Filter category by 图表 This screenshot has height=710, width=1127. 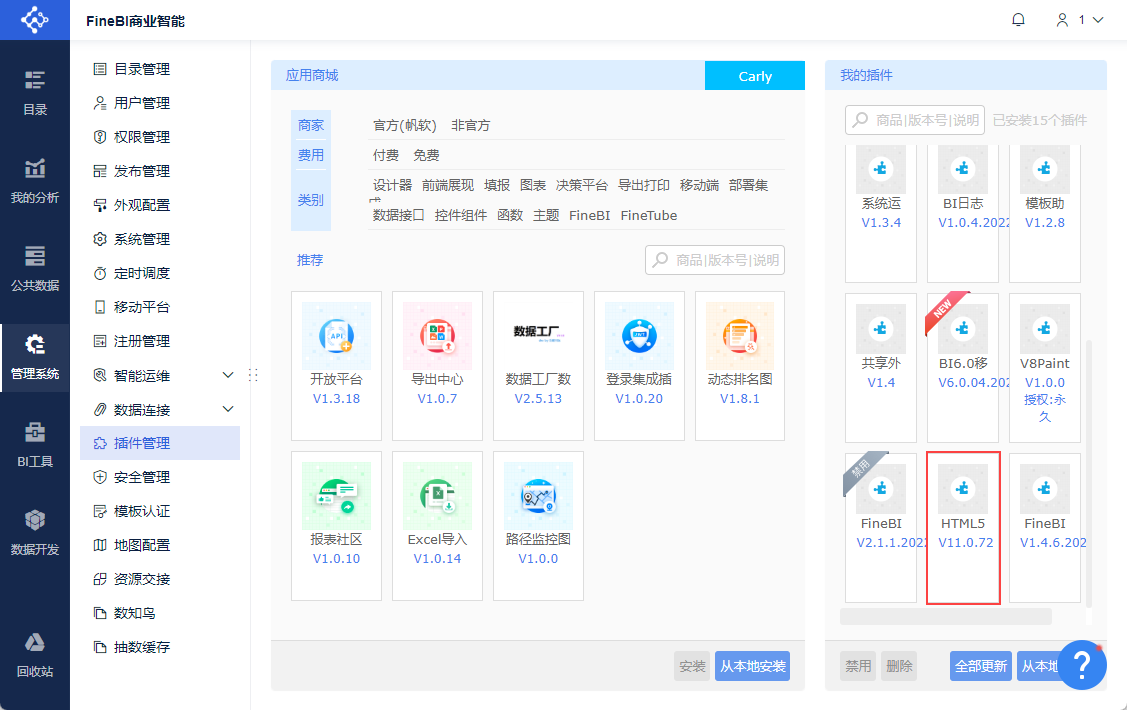pos(533,185)
